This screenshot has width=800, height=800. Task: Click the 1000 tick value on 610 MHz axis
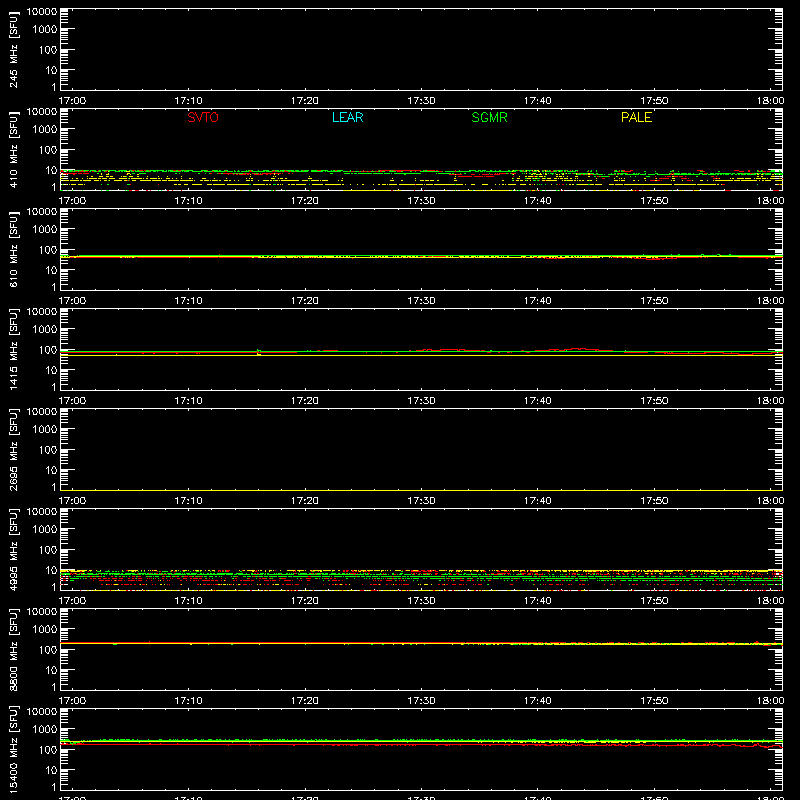[45, 230]
